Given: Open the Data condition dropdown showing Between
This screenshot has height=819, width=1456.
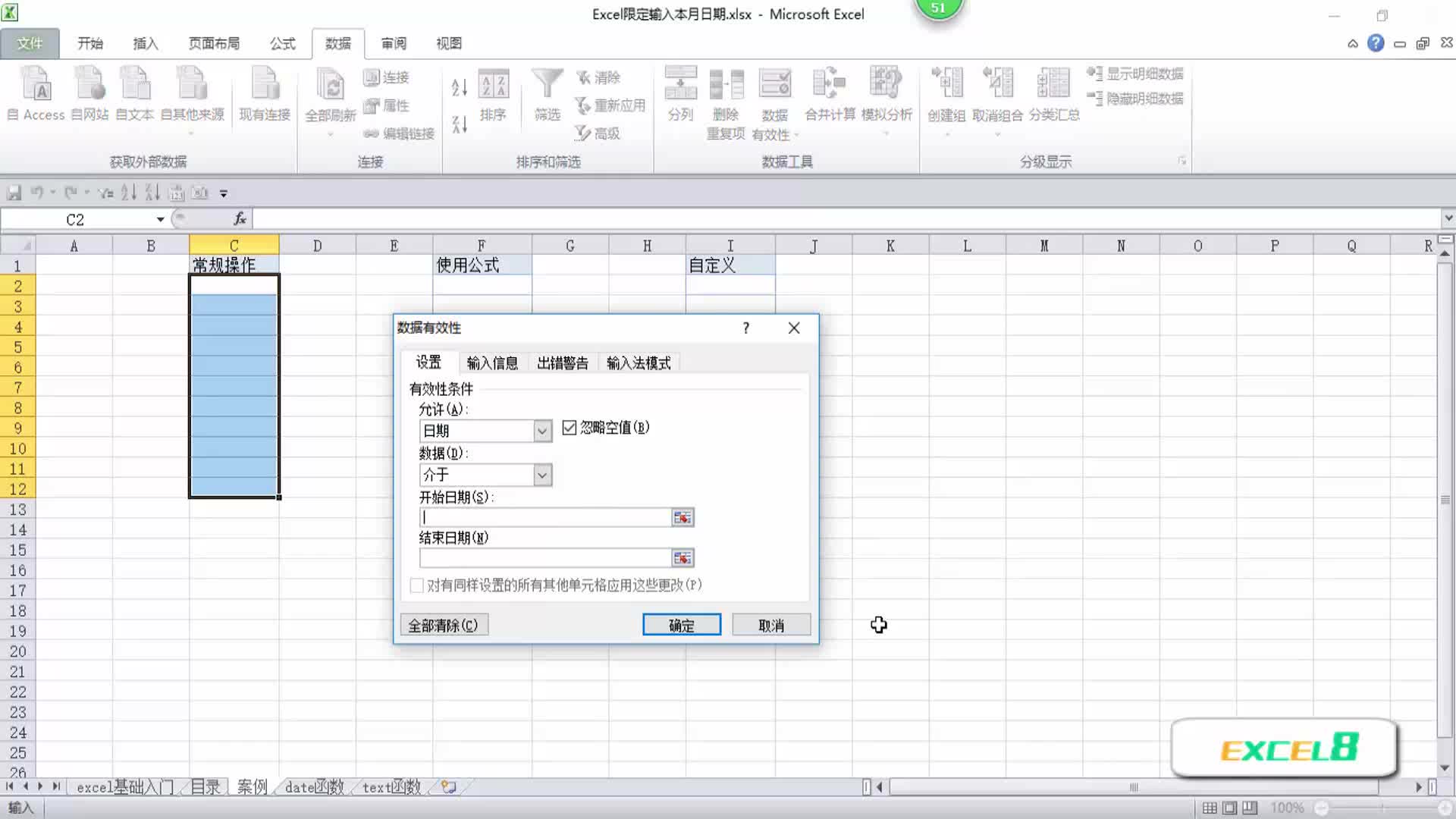Looking at the screenshot, I should click(x=541, y=475).
